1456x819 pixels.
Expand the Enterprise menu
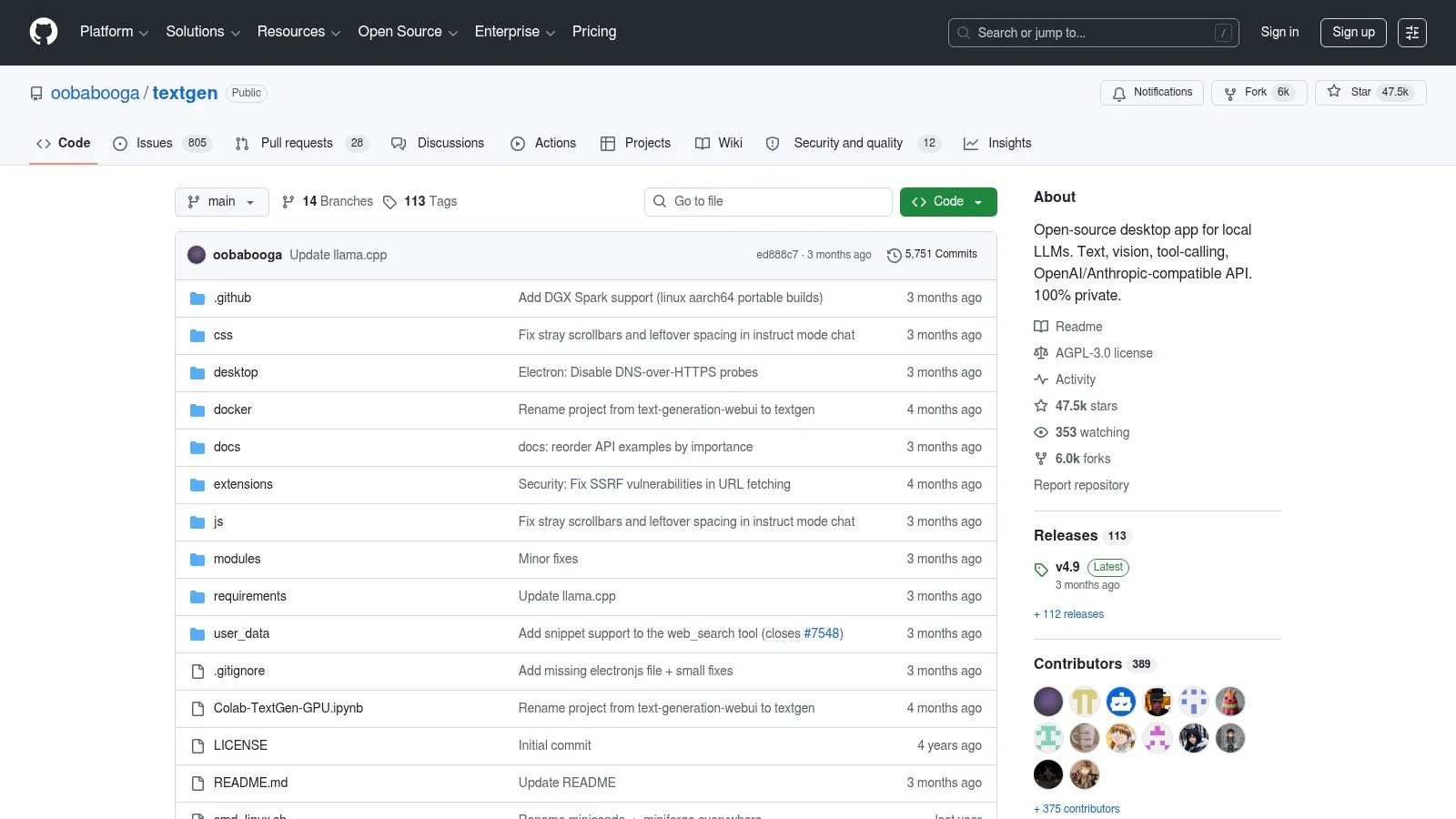click(514, 32)
